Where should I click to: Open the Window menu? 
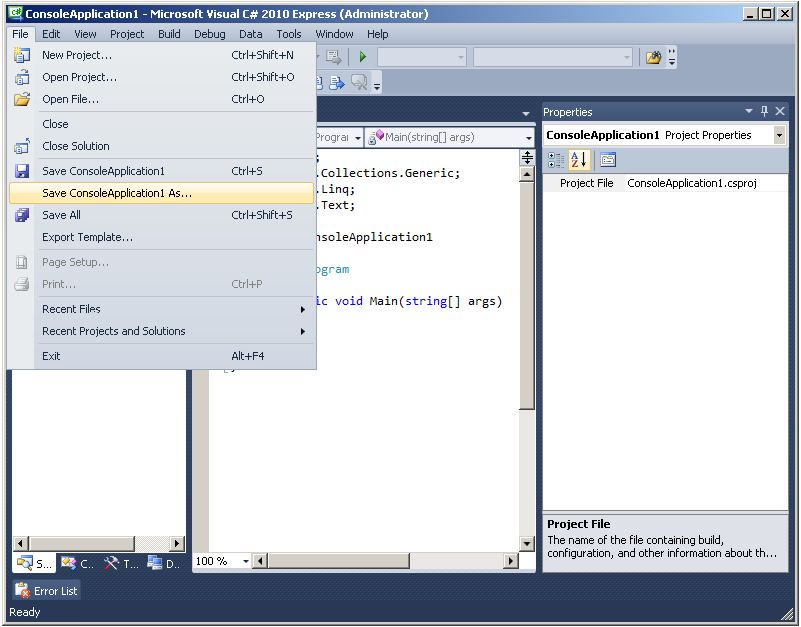334,34
